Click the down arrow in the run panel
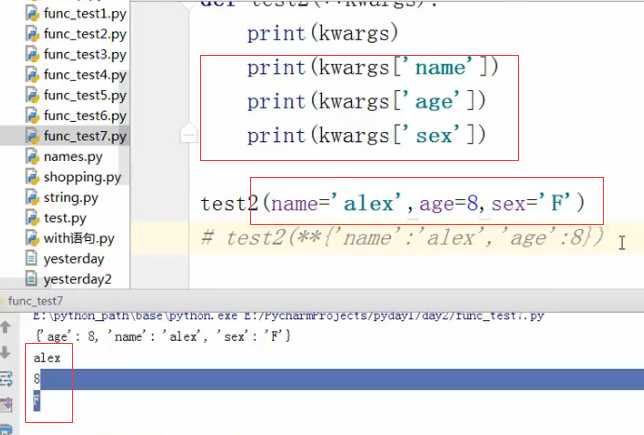The height and width of the screenshot is (435, 644). tap(6, 353)
